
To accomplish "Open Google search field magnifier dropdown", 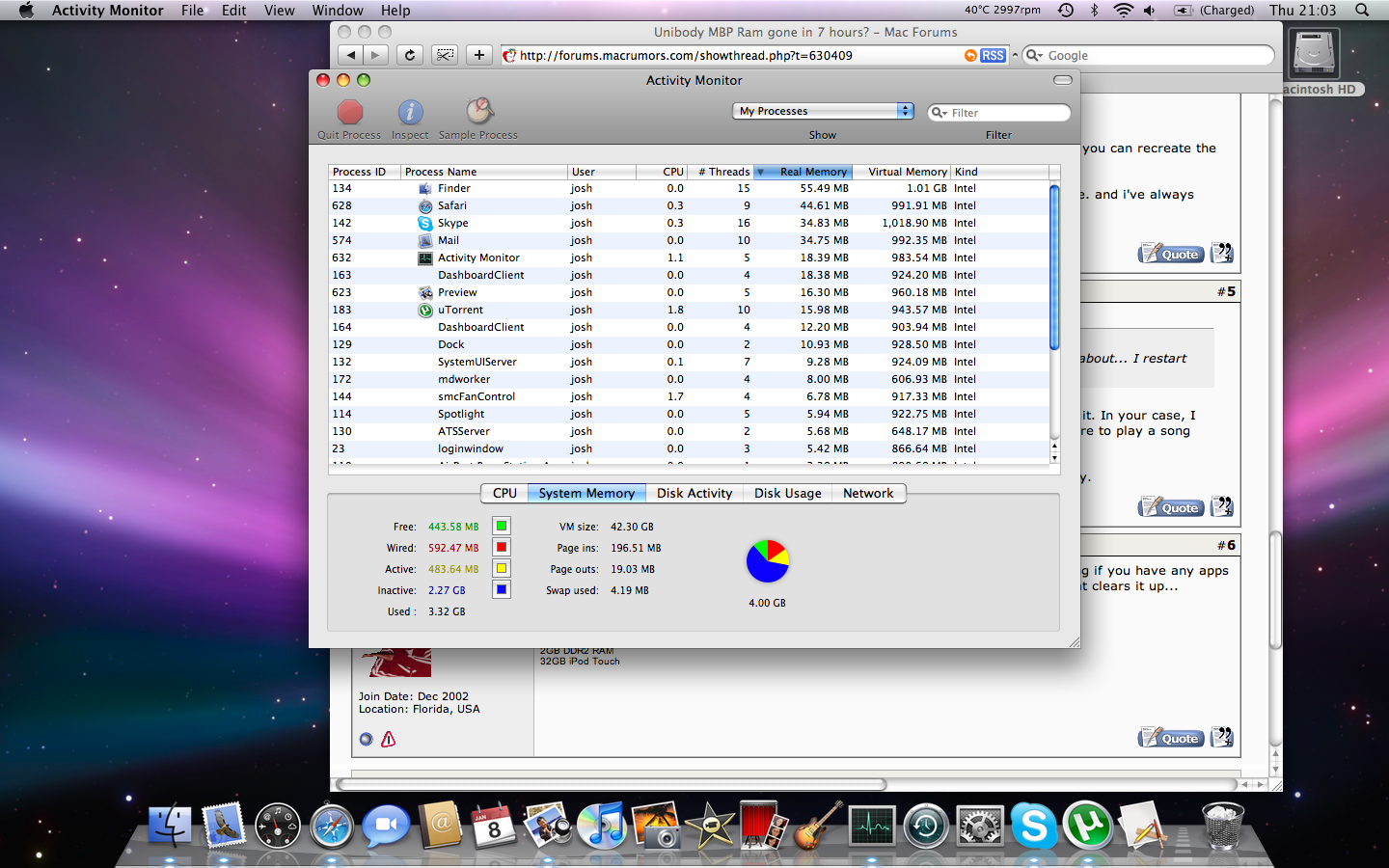I will 1035,56.
